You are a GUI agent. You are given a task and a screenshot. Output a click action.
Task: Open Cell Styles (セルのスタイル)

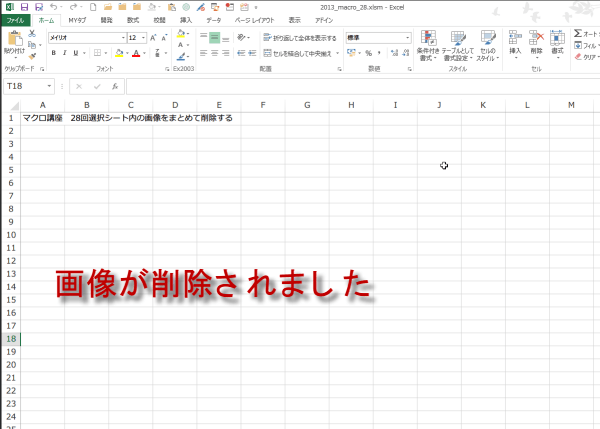pos(488,46)
